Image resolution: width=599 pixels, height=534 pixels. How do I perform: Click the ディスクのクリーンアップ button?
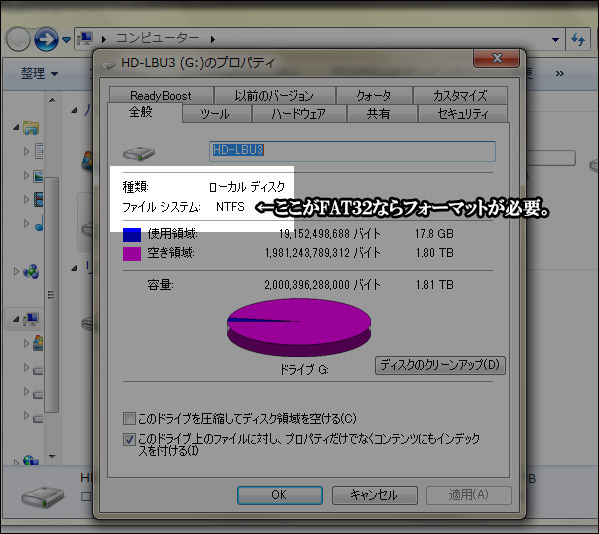tap(440, 365)
